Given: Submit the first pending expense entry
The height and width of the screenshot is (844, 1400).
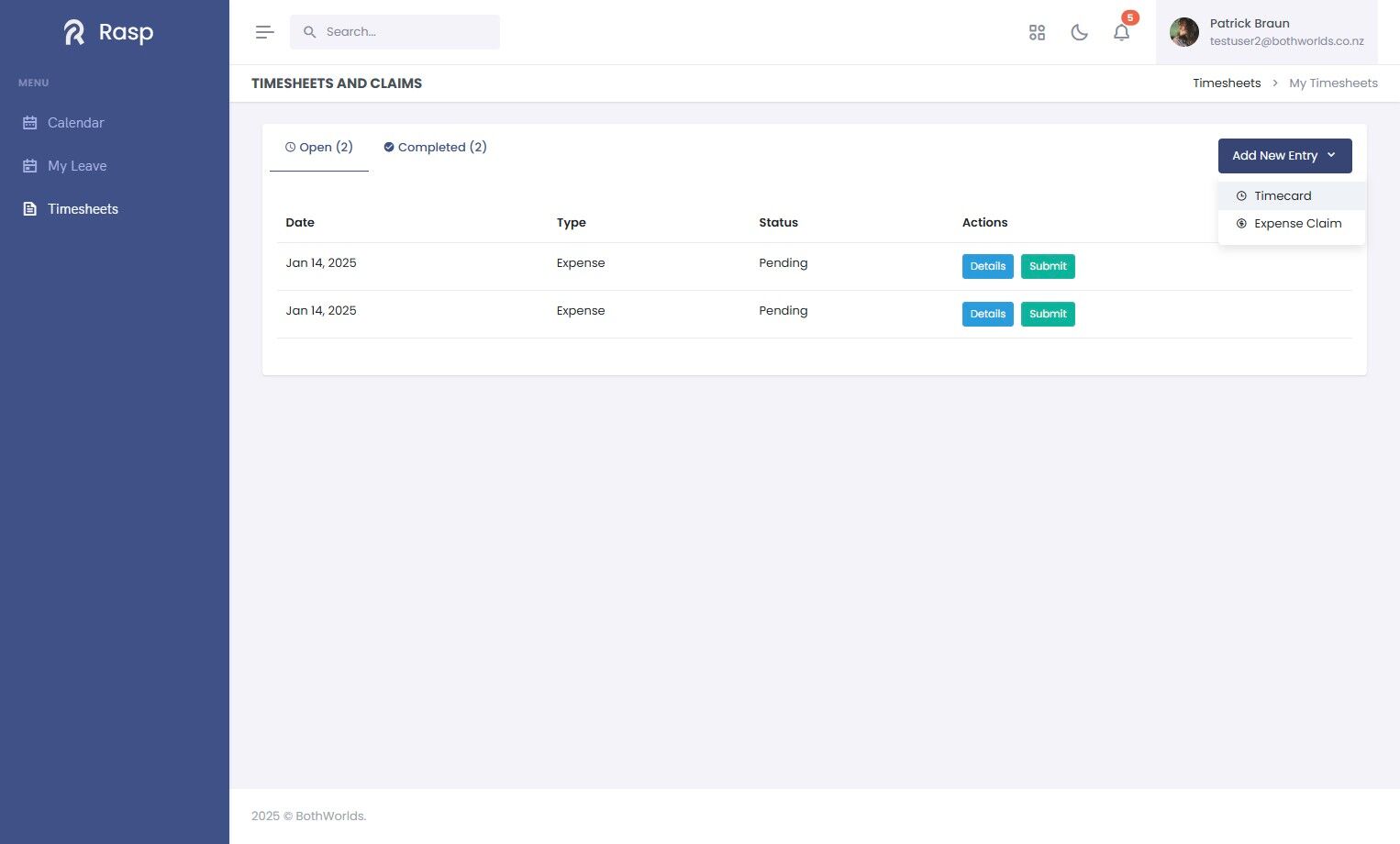Looking at the screenshot, I should [1048, 266].
